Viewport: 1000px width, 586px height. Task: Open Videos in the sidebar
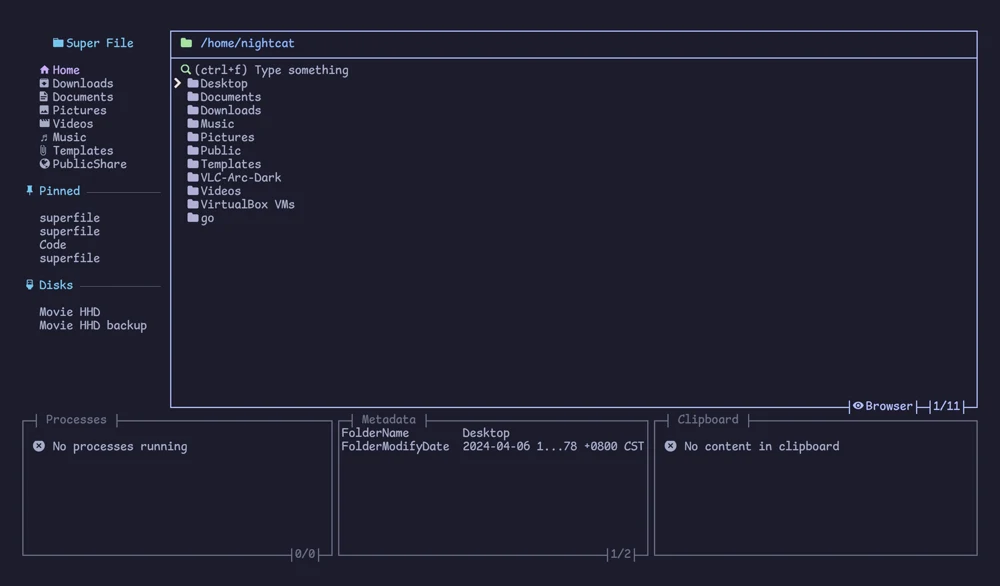click(72, 123)
